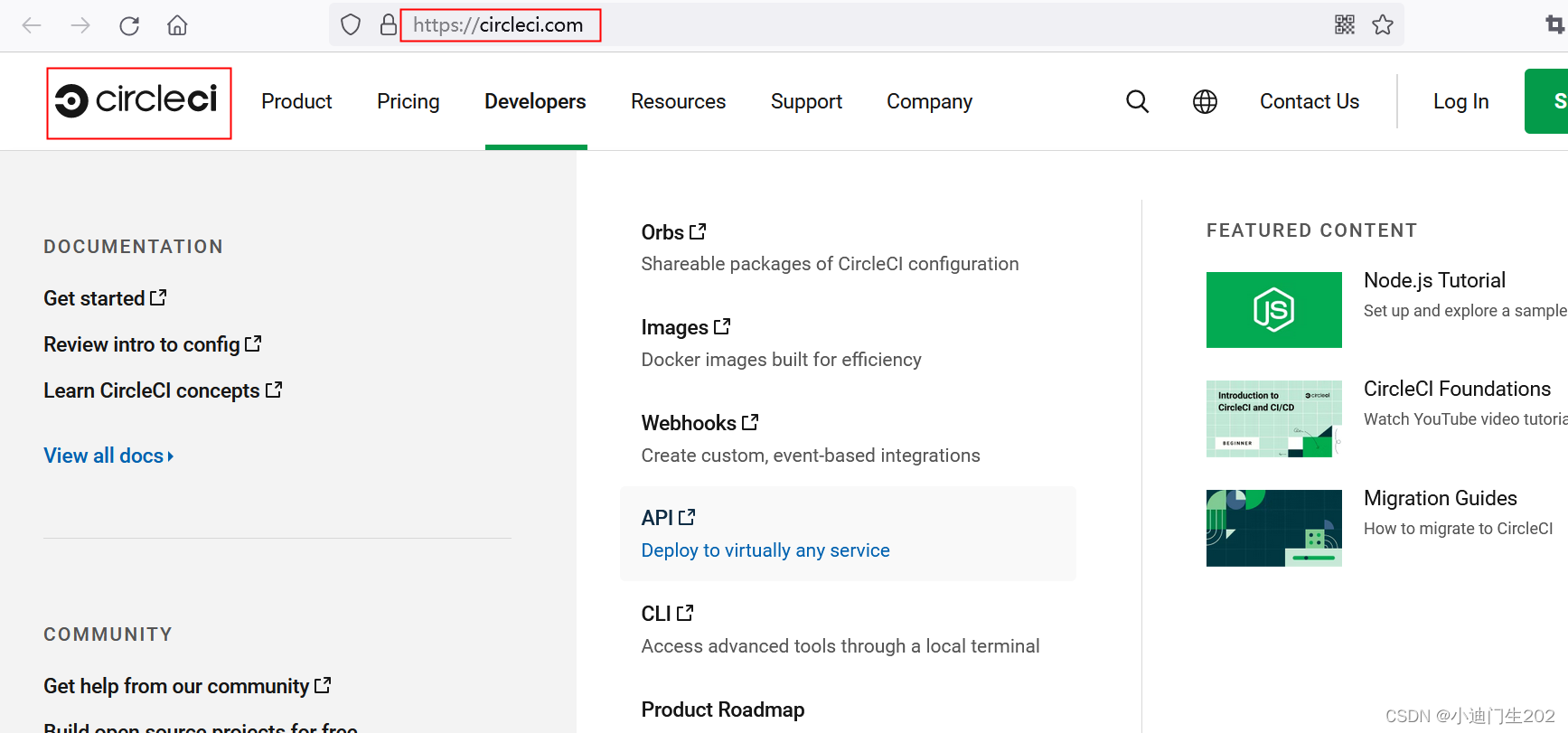Viewport: 1568px width, 733px height.
Task: Click the CircleCI Foundations thumbnail
Action: [1274, 418]
